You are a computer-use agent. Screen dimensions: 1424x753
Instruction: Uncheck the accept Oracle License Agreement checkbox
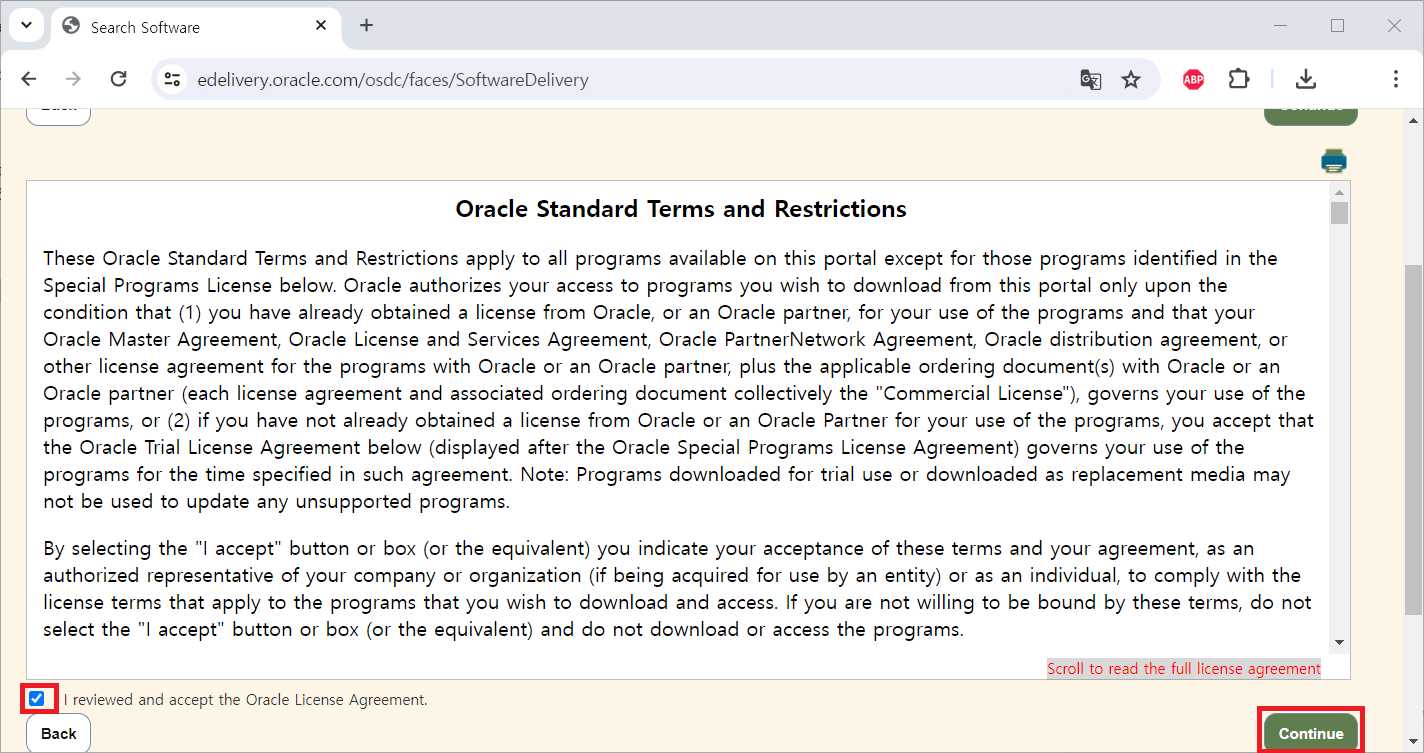[37, 699]
